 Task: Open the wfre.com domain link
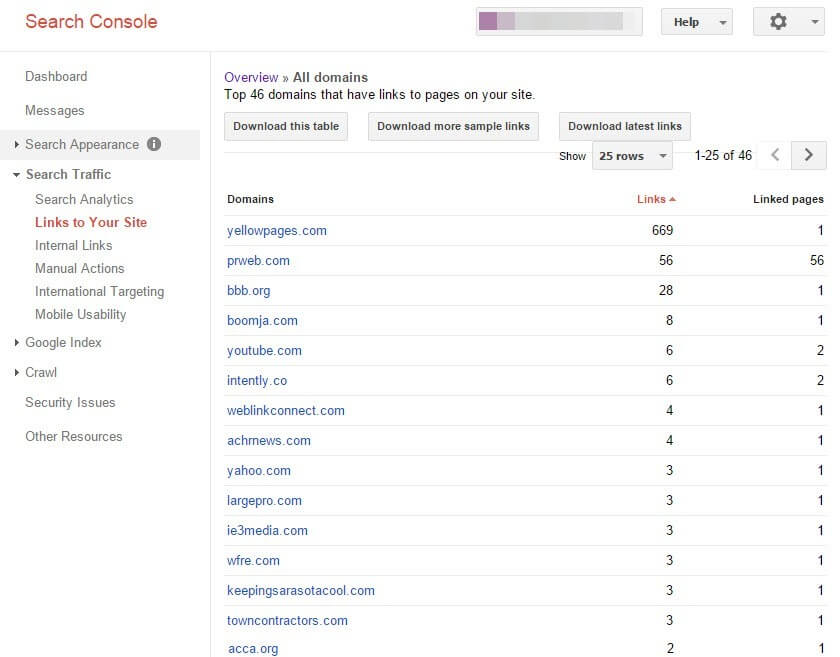click(253, 561)
